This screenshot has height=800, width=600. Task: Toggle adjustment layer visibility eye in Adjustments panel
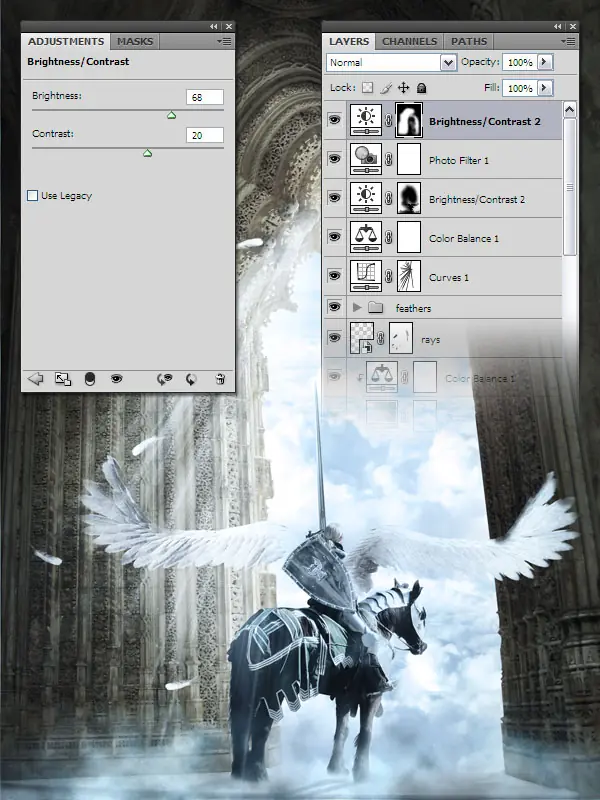click(116, 379)
